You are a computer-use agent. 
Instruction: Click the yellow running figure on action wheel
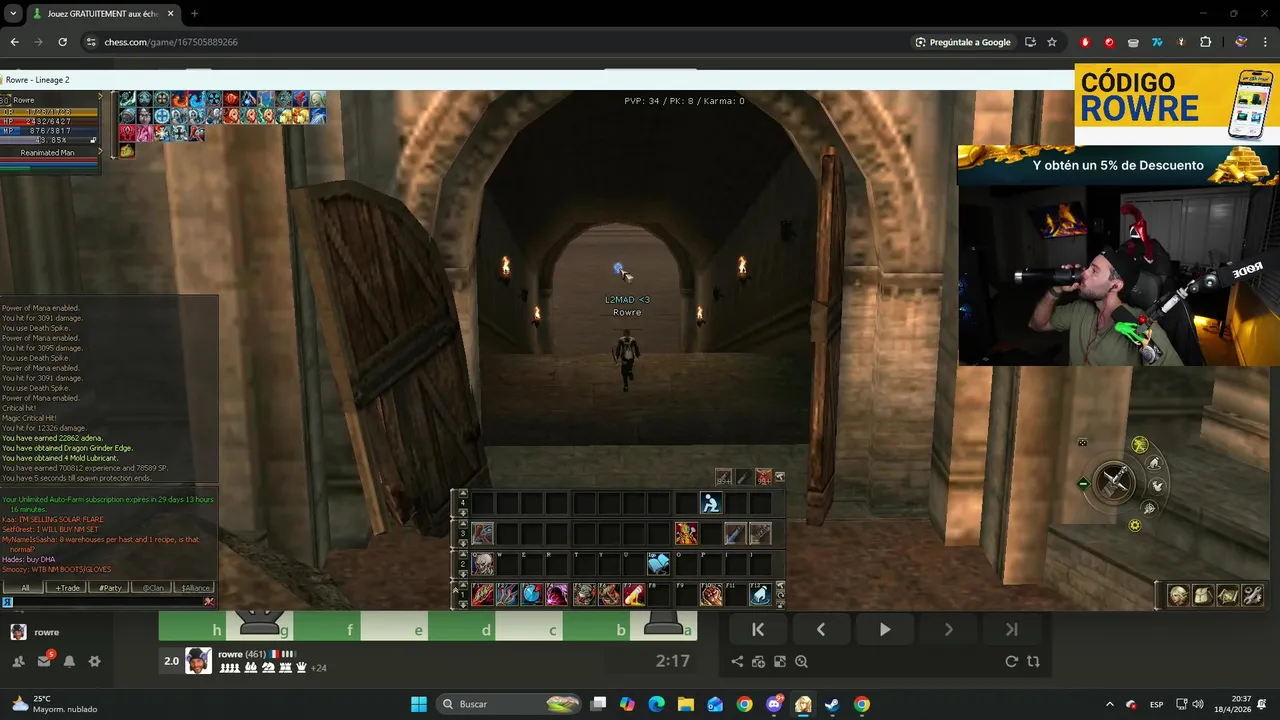(1140, 445)
